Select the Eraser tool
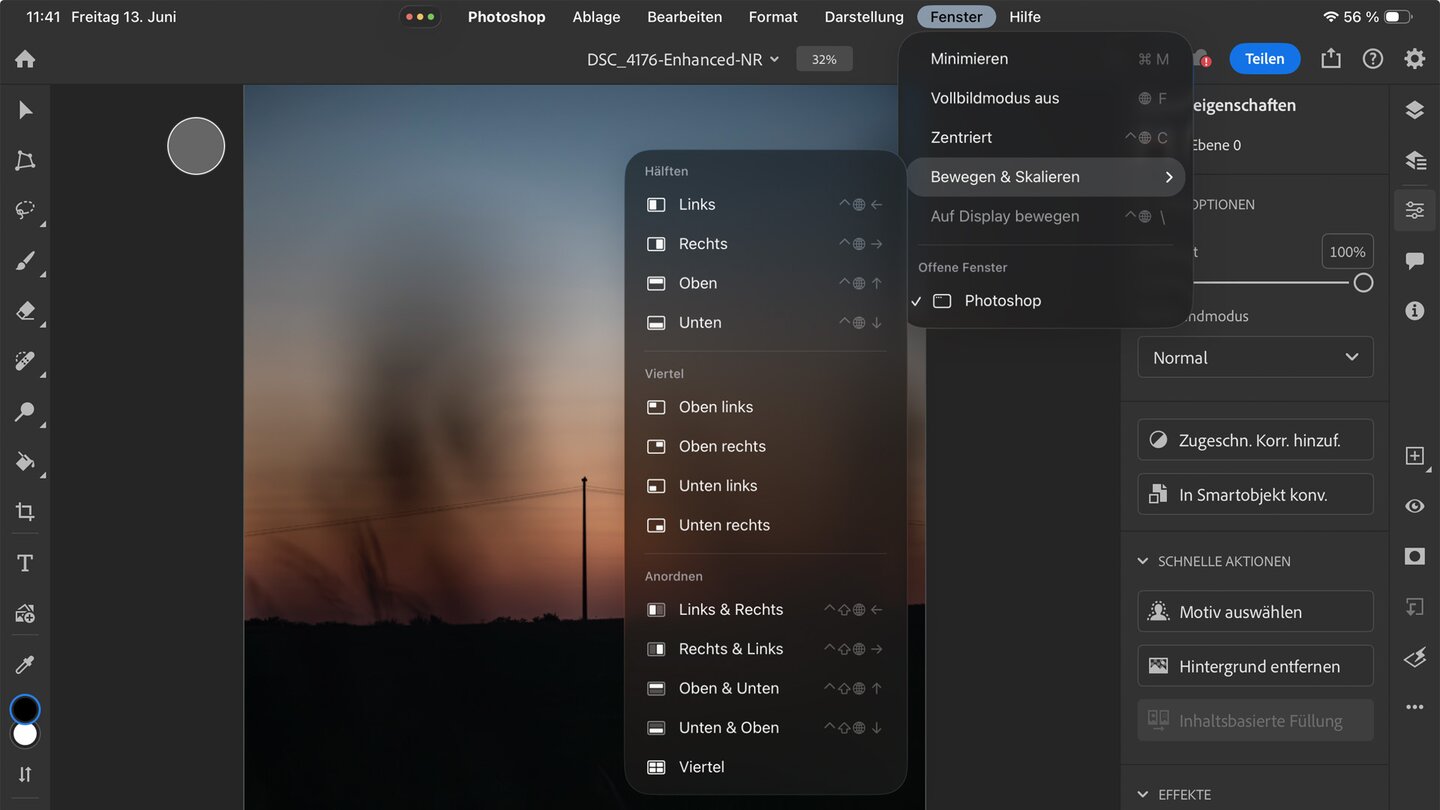 click(x=25, y=311)
